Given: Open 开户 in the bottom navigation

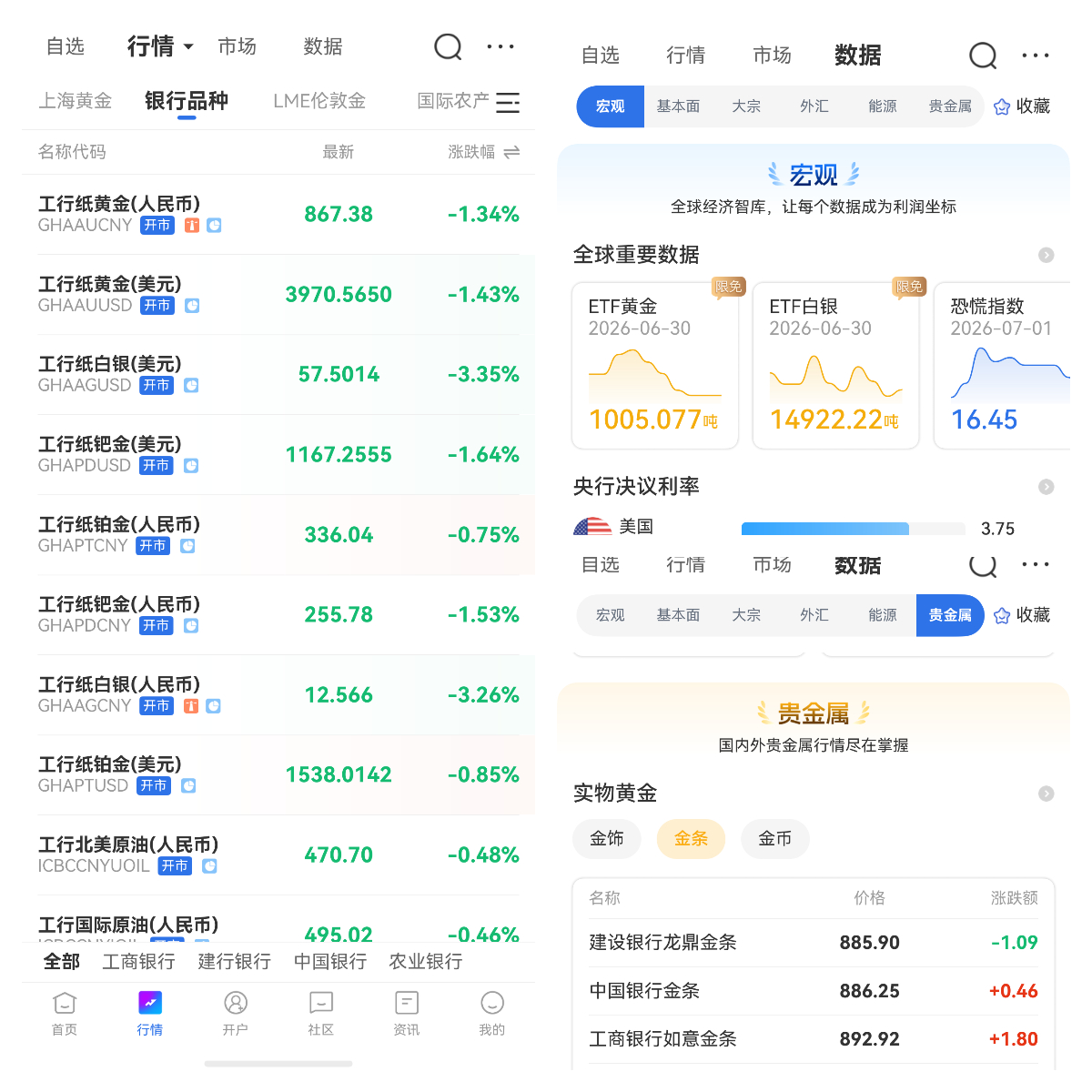Looking at the screenshot, I should [x=236, y=1014].
